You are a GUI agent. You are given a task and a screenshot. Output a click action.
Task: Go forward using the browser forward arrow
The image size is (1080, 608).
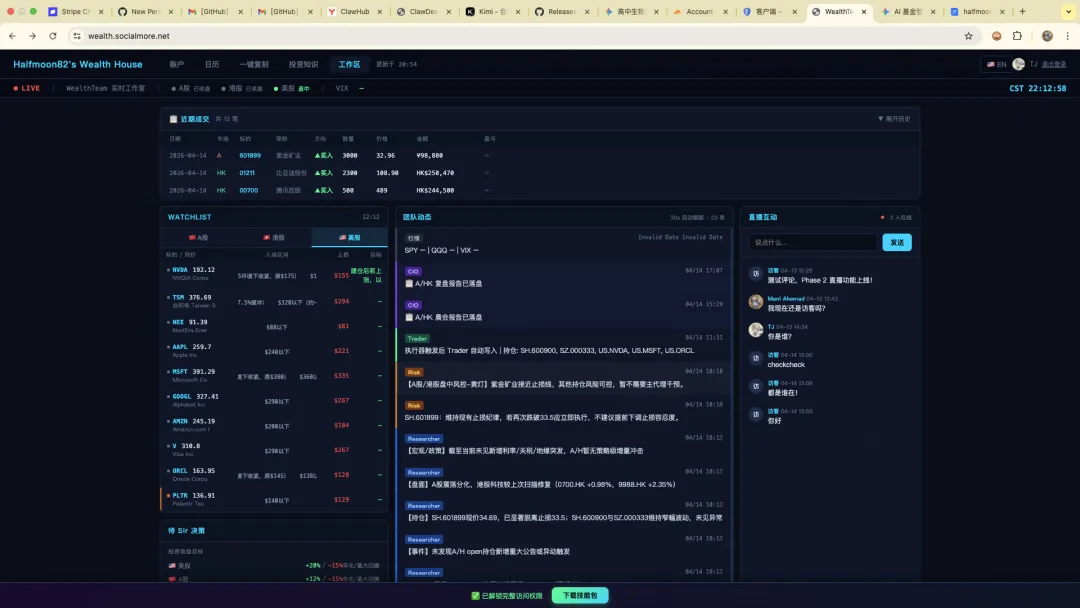32,36
